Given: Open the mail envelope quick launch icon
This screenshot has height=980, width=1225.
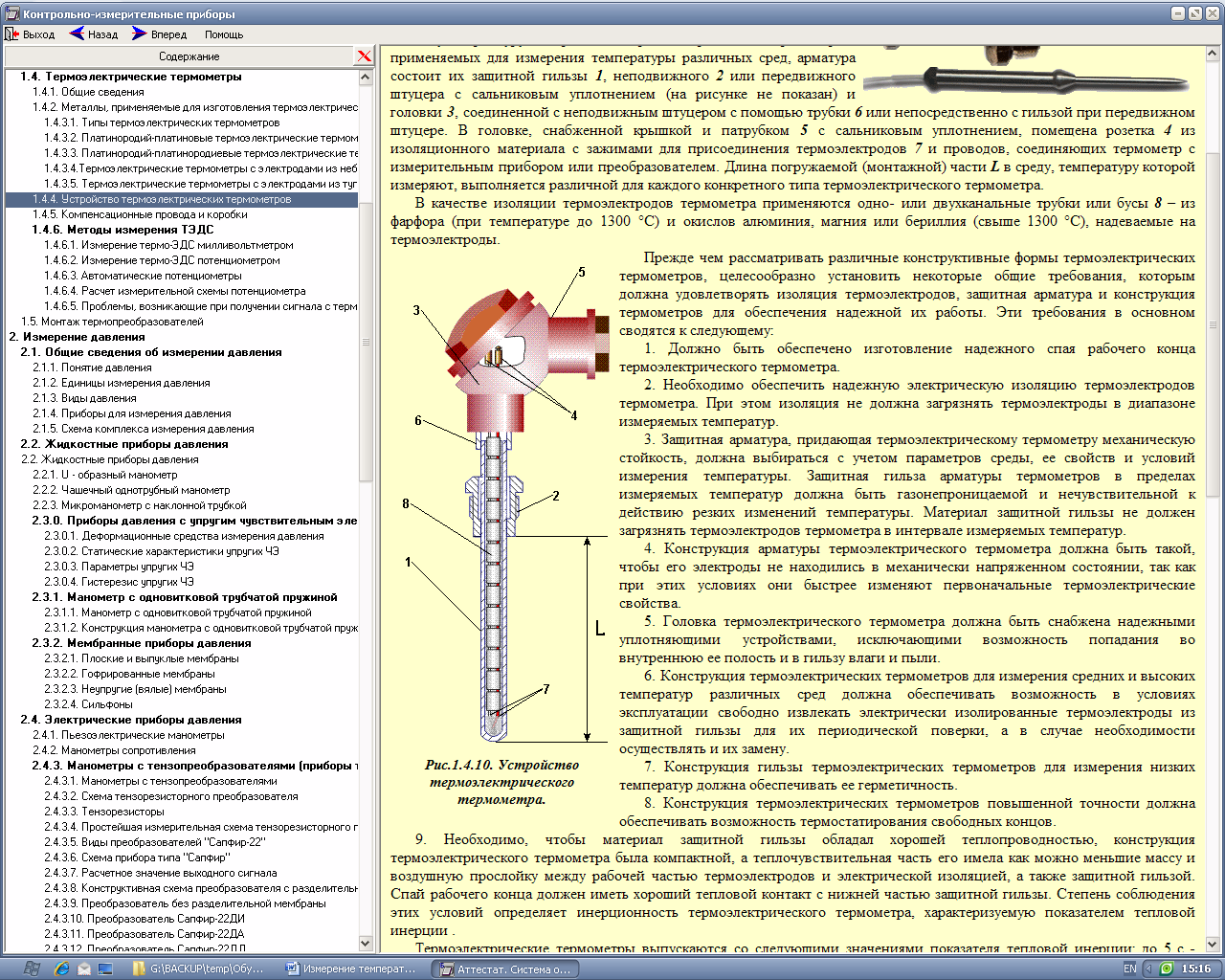Looking at the screenshot, I should point(84,969).
